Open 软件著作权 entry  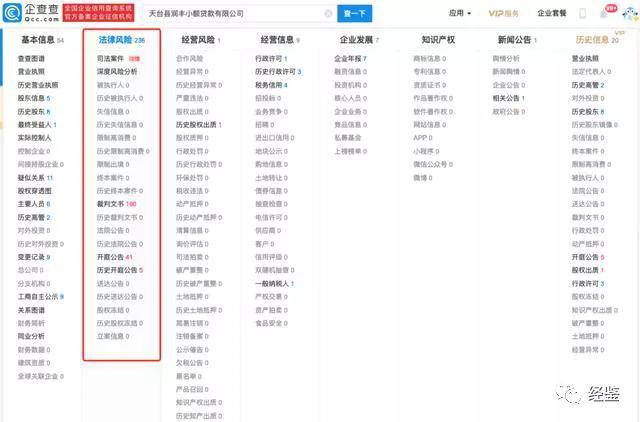click(x=433, y=111)
